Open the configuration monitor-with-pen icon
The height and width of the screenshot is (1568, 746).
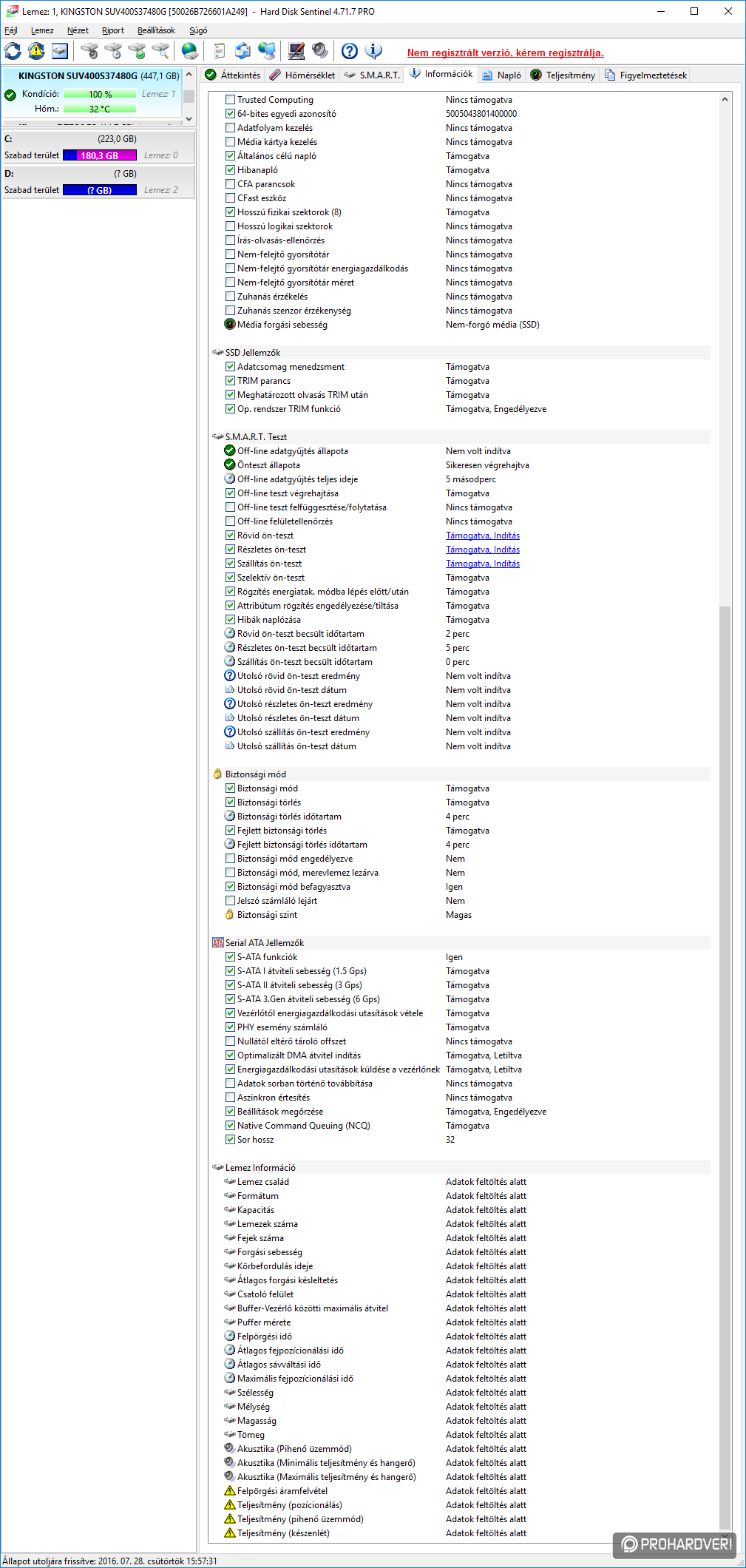296,51
